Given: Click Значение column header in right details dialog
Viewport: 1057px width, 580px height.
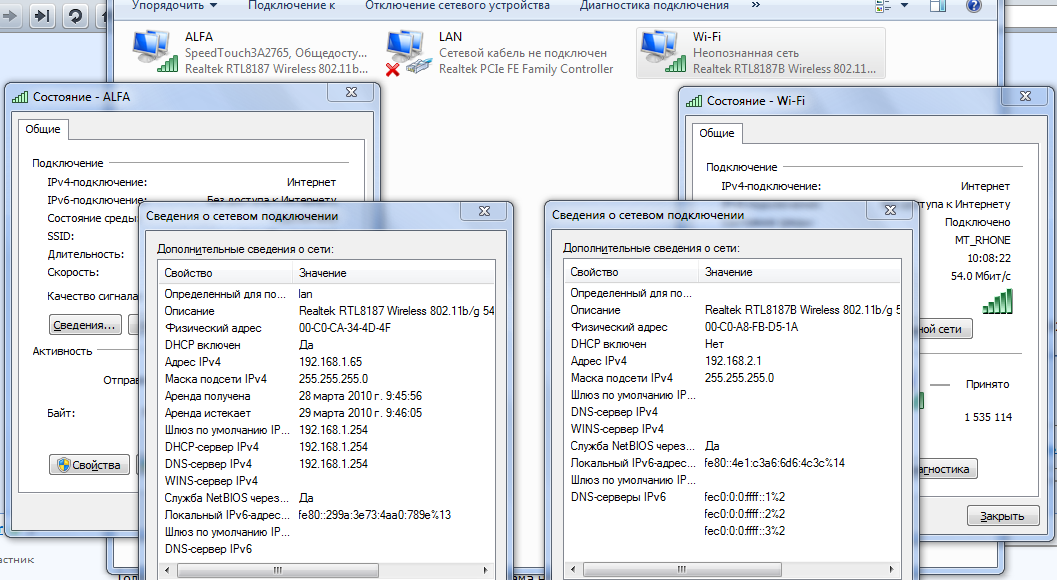Looking at the screenshot, I should (x=799, y=272).
